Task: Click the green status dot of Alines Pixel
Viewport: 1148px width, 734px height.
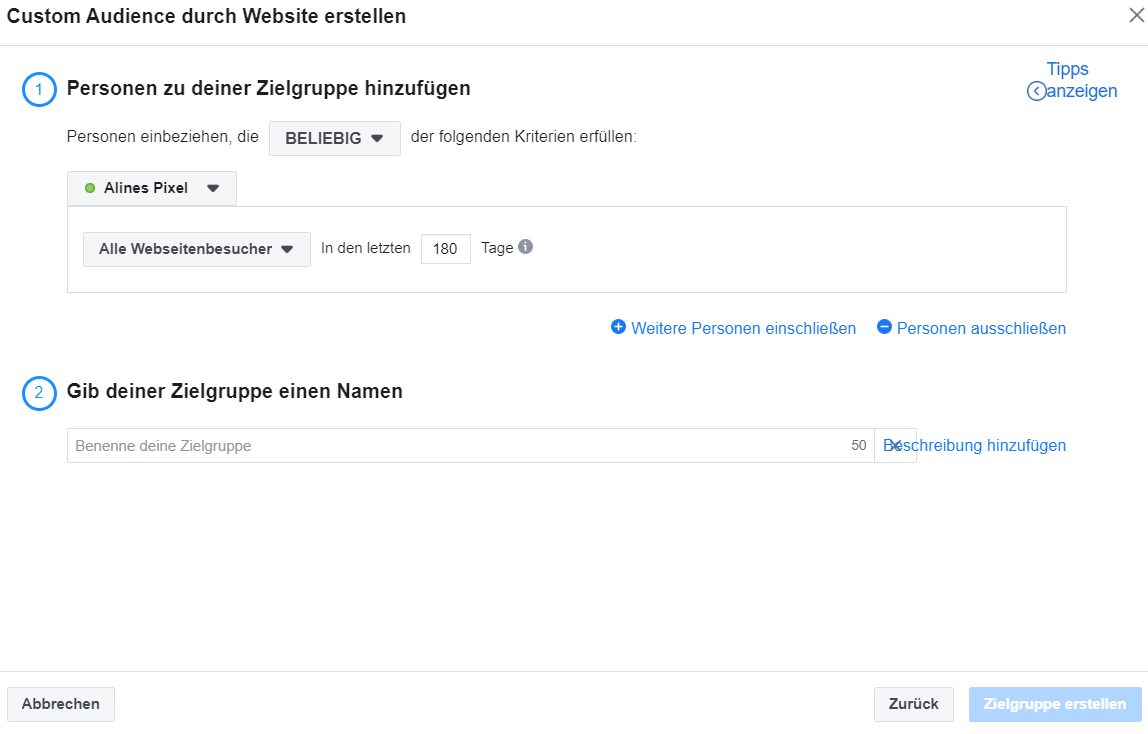Action: 90,188
